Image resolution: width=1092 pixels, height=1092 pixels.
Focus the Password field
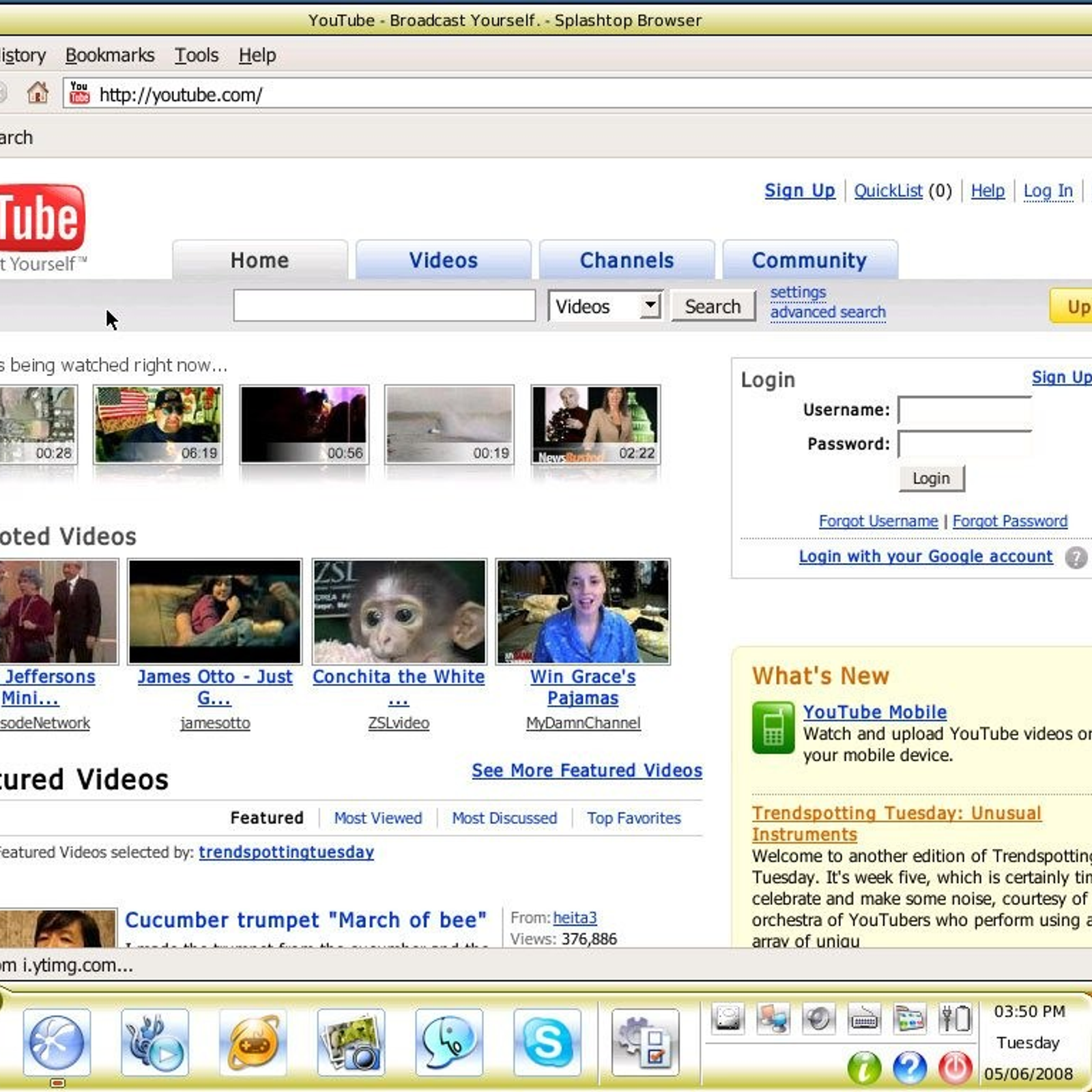point(965,444)
